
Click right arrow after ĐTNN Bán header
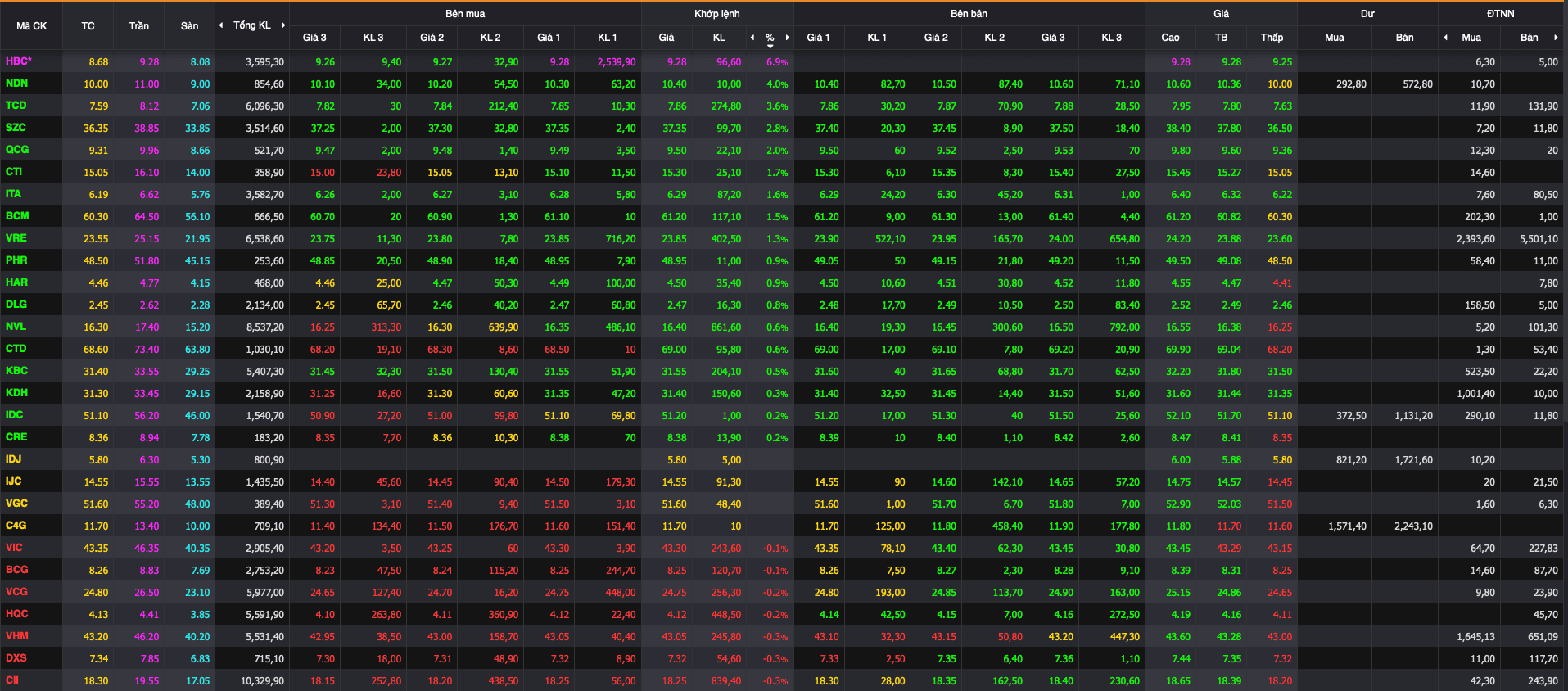(1556, 38)
